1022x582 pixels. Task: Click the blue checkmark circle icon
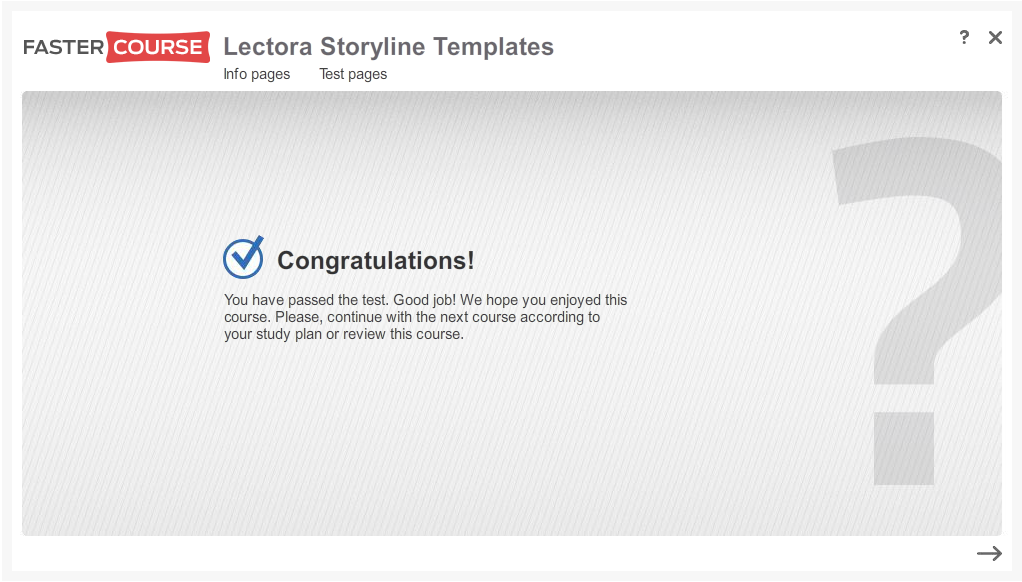pyautogui.click(x=243, y=258)
